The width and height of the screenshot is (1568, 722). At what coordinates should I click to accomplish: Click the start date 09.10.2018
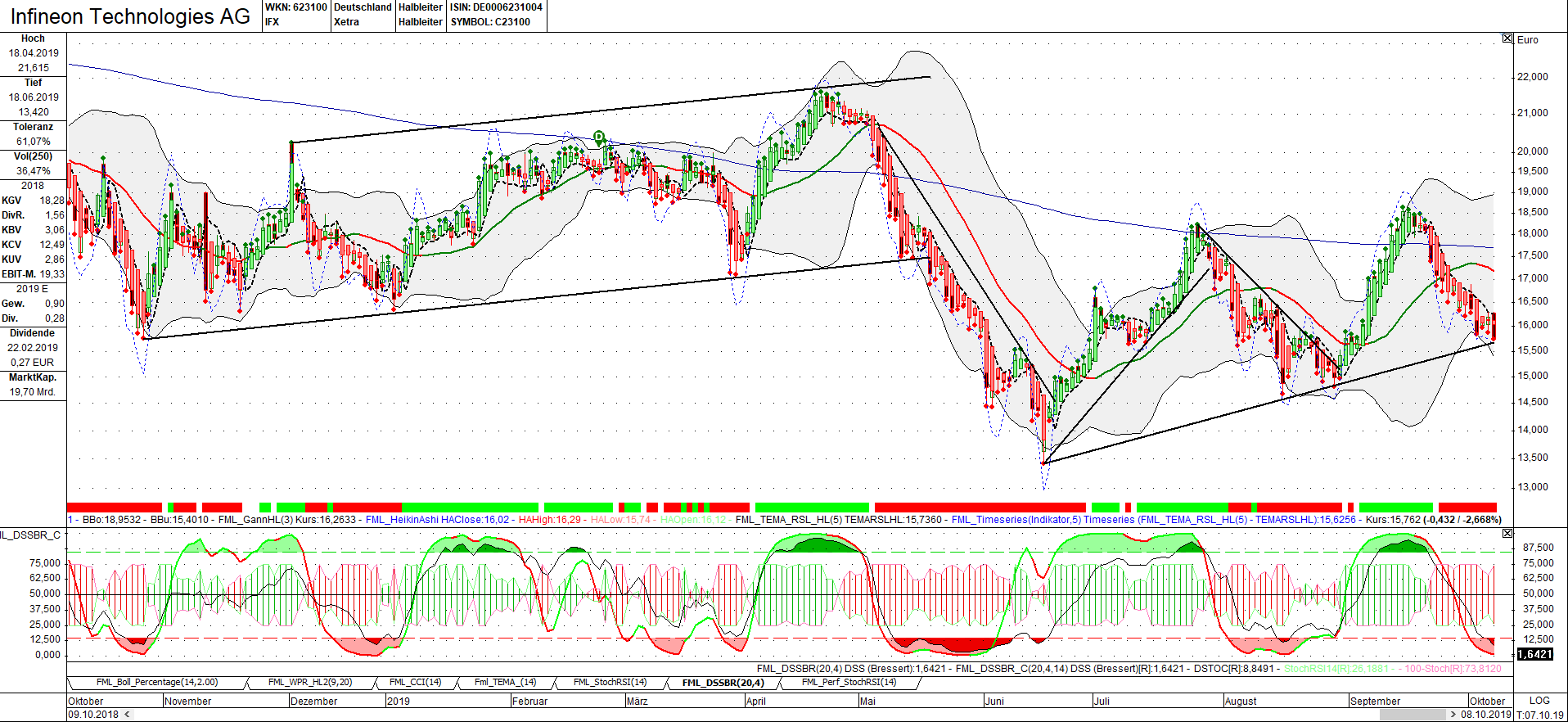(x=93, y=715)
